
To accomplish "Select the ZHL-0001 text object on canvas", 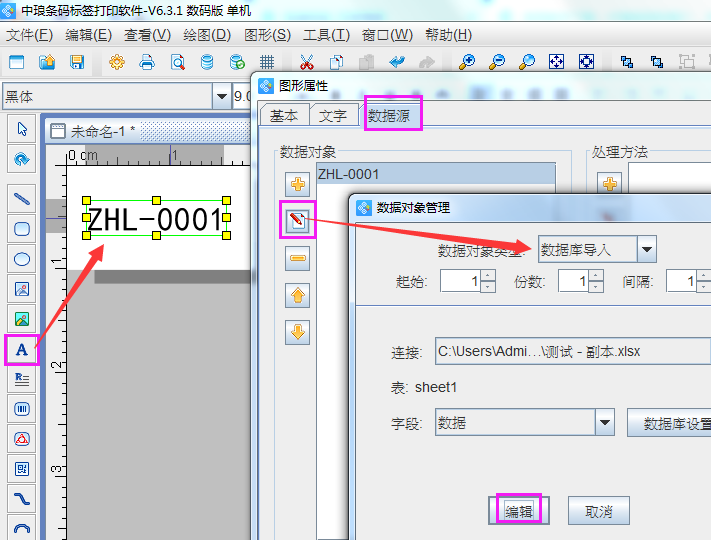I will click(x=156, y=218).
